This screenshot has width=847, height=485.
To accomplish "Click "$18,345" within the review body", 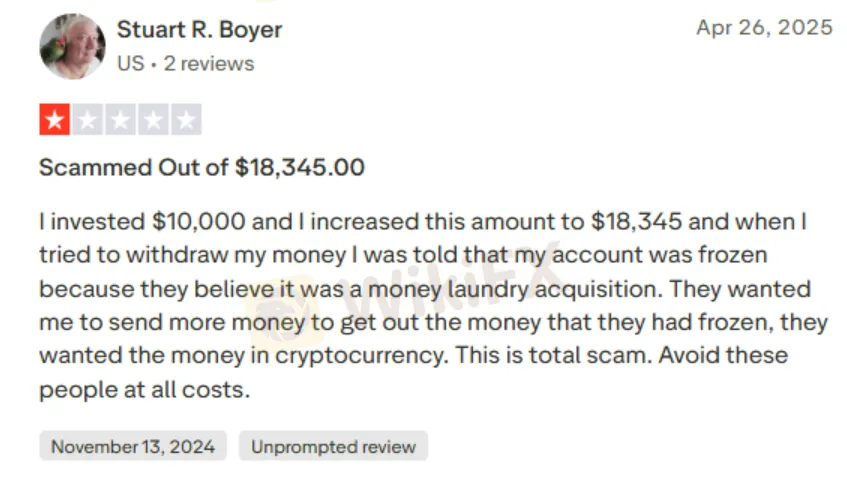I will (635, 221).
